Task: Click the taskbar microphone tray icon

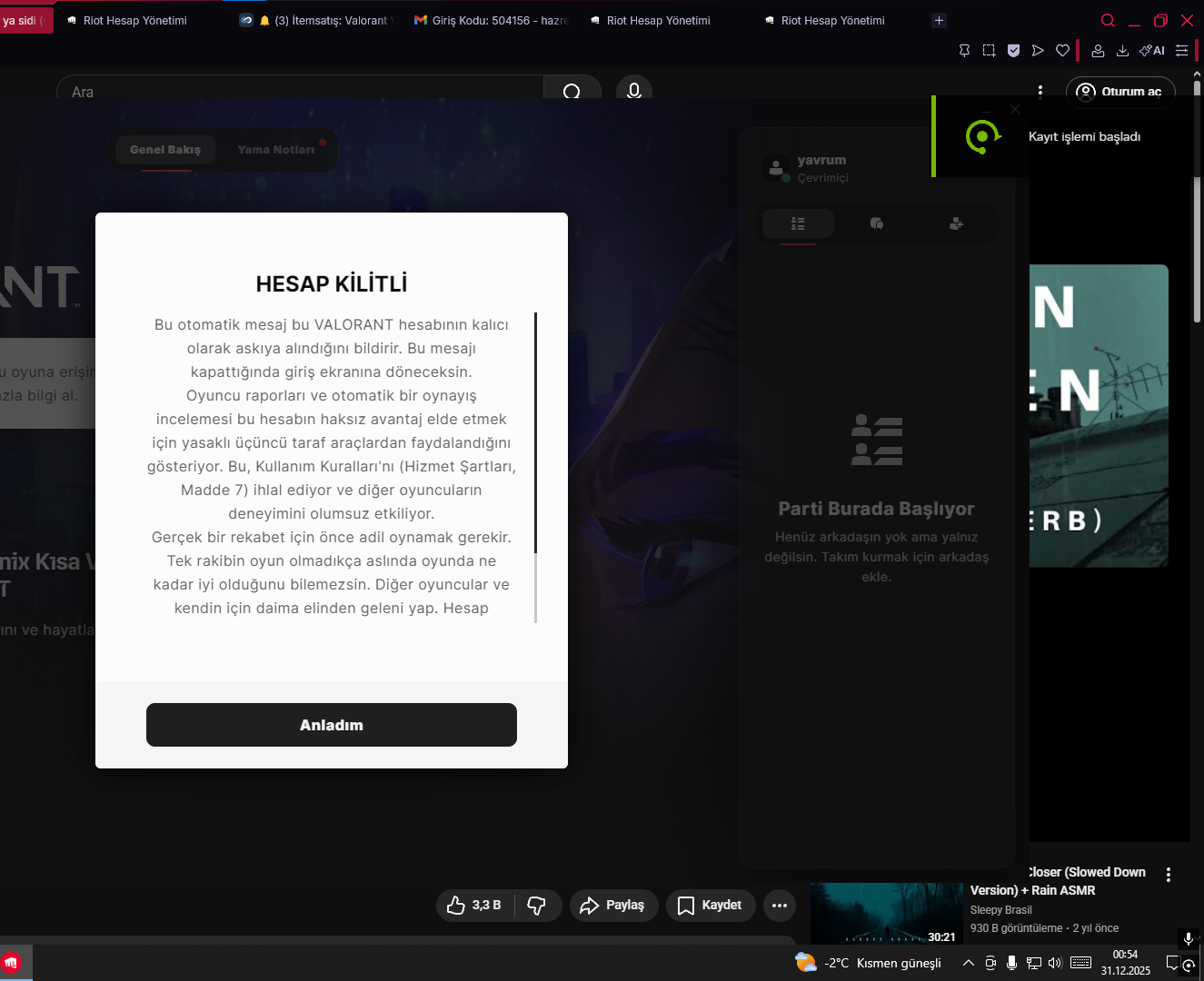Action: (x=1011, y=963)
